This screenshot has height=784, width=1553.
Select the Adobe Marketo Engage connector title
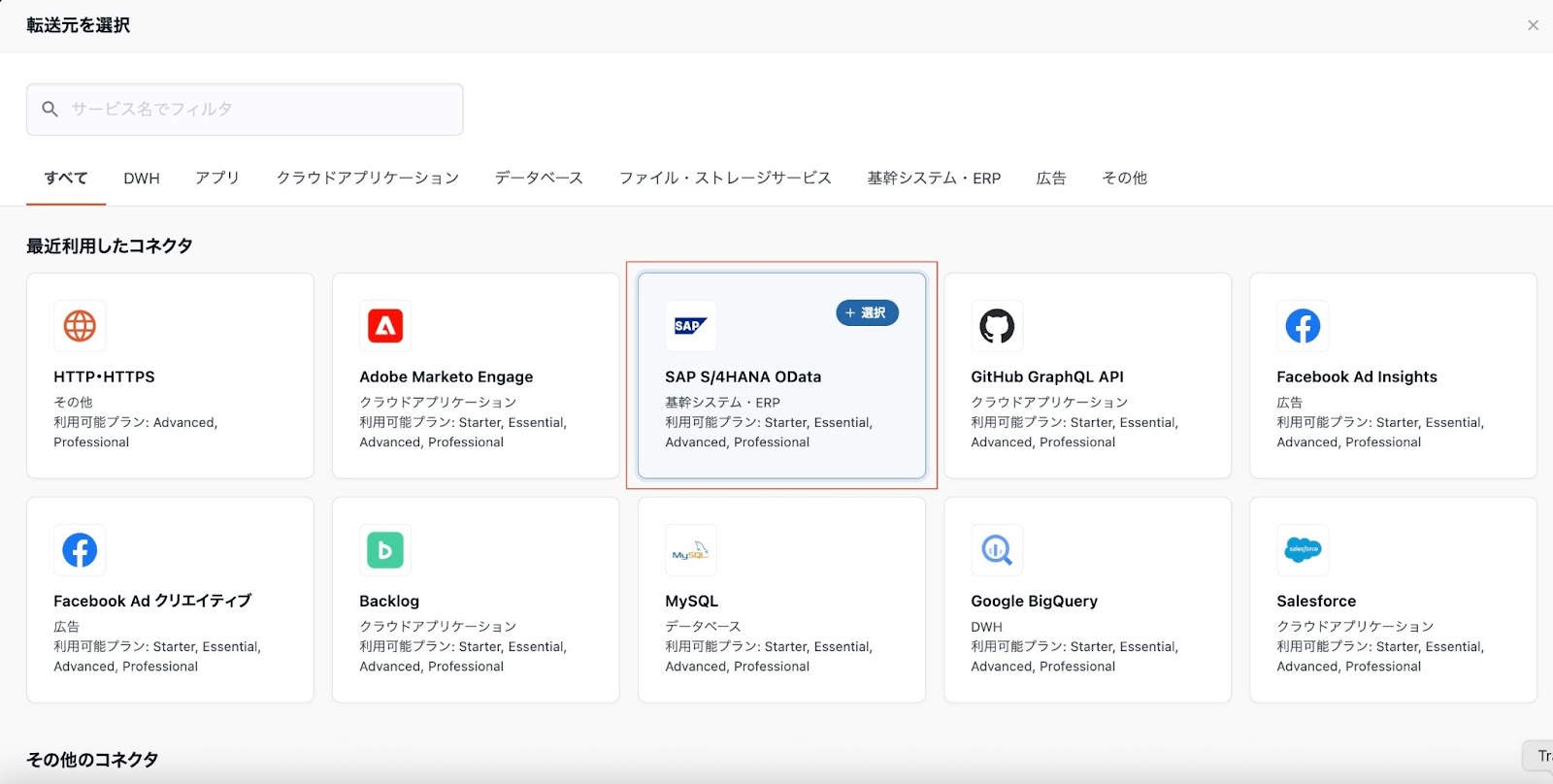[446, 376]
